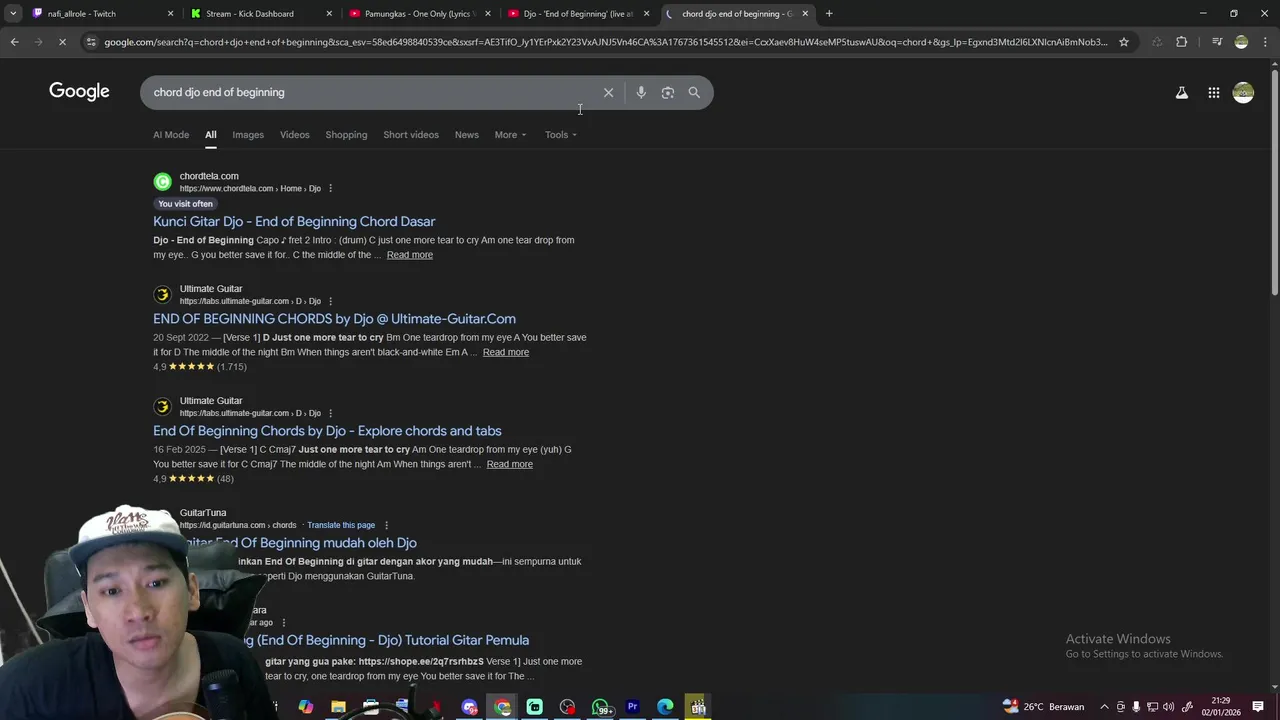Select the News search filter
1280x720 pixels.
(467, 135)
